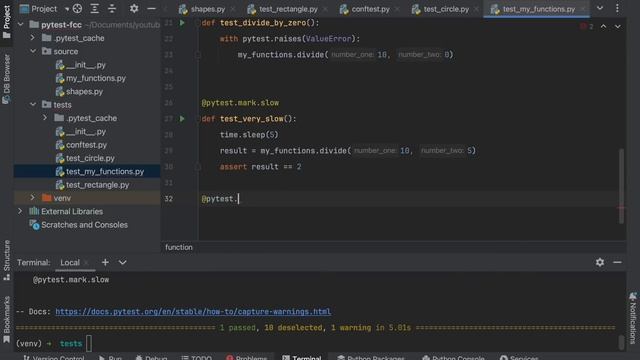Screen dimensions: 640x360
Task: Open shapes.py from project tree
Action: tap(84, 91)
